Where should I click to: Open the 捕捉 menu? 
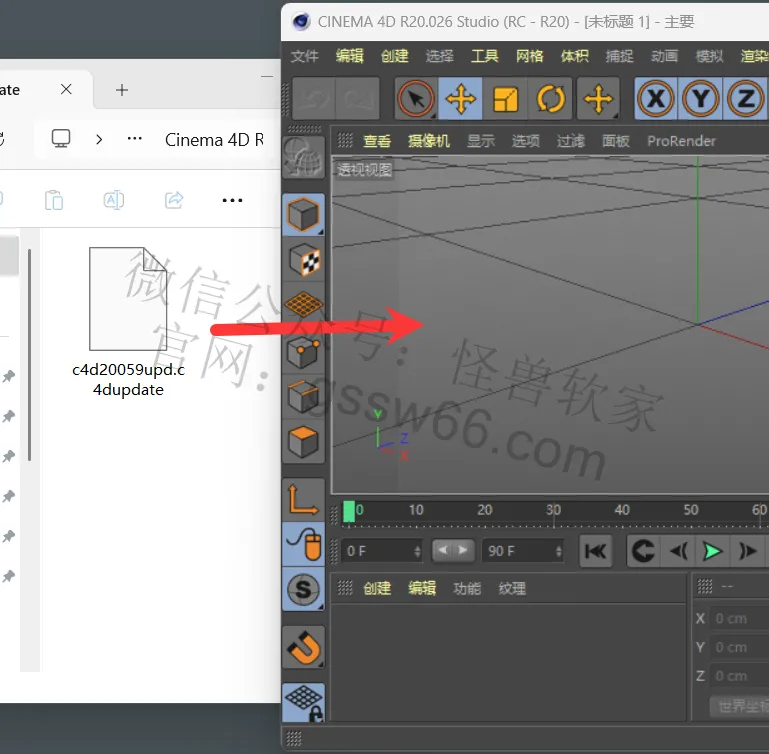tap(619, 56)
